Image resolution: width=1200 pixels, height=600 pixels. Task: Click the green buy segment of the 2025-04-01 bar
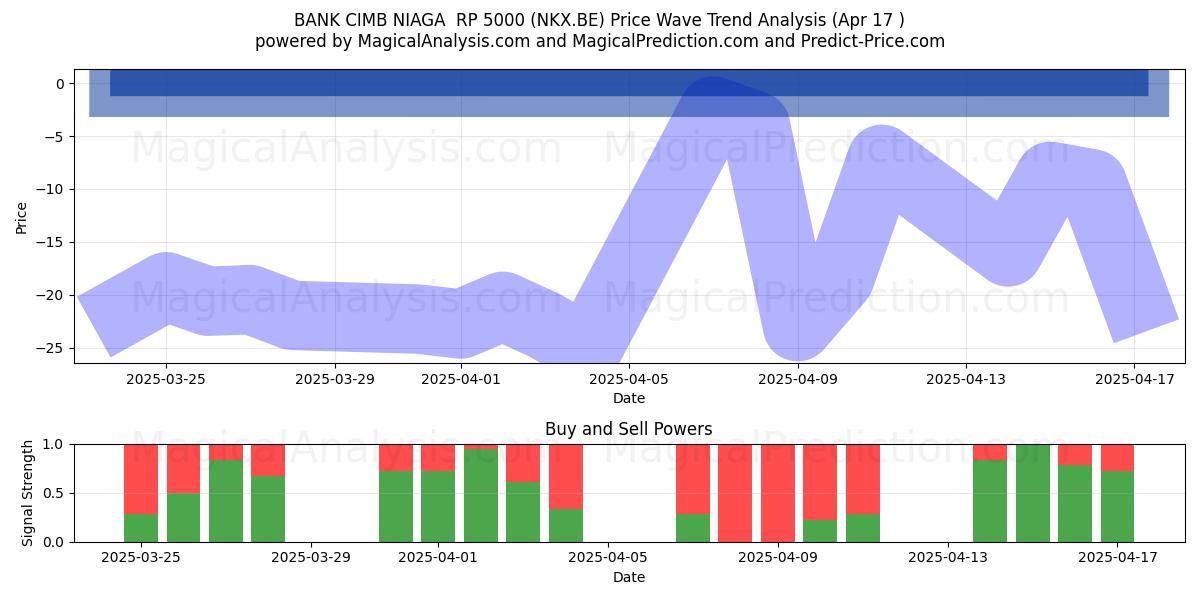coord(438,506)
